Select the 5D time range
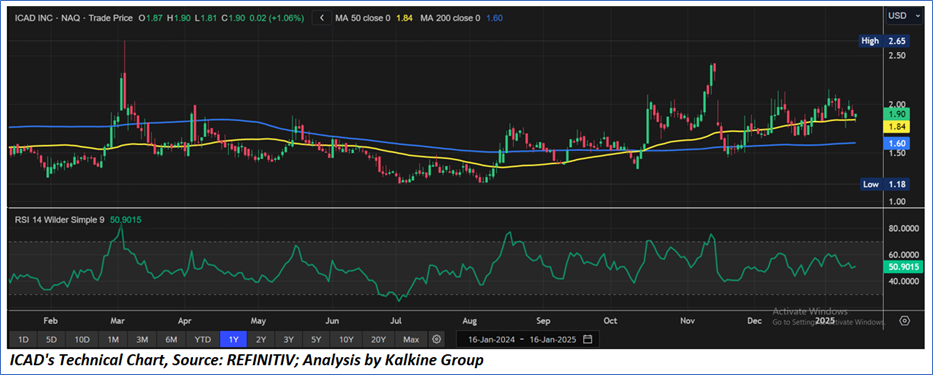Screen dimensions: 933x375 (x=51, y=339)
